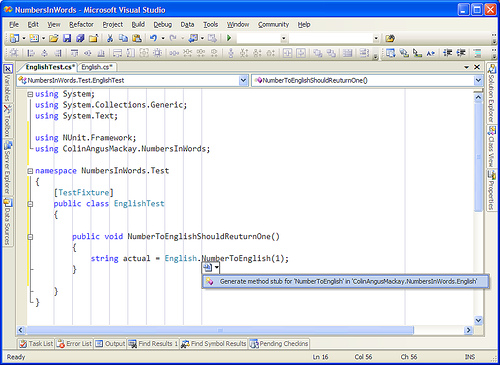
Task: Click the horizontal scrollbar left arrow
Action: tap(21, 330)
